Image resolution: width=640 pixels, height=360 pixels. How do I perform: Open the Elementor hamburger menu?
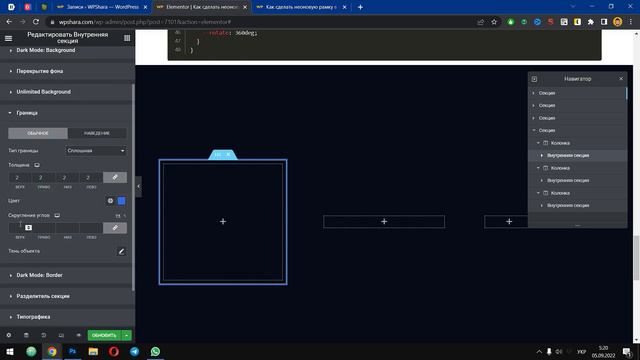click(x=9, y=38)
